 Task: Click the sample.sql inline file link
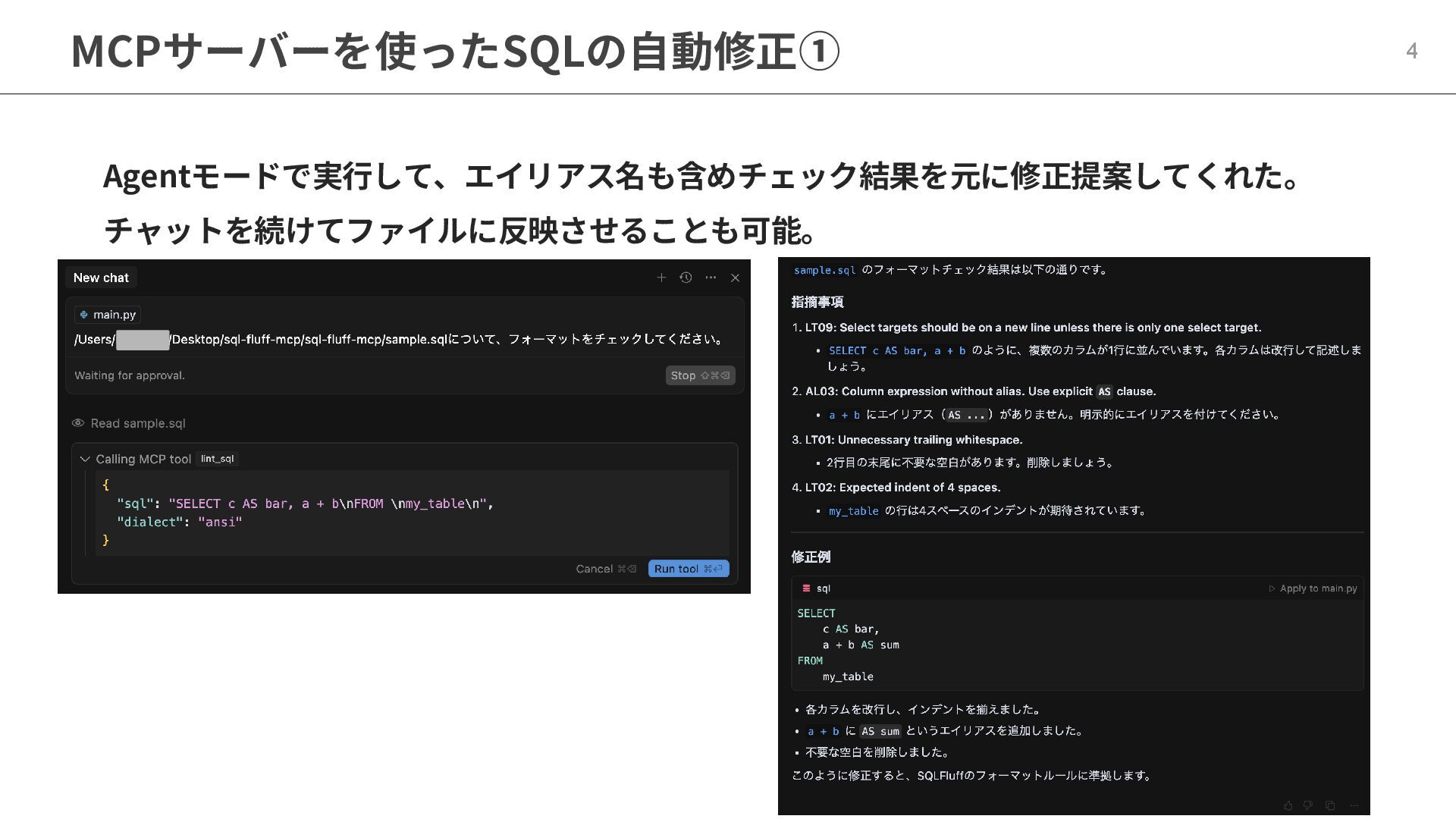(x=824, y=270)
